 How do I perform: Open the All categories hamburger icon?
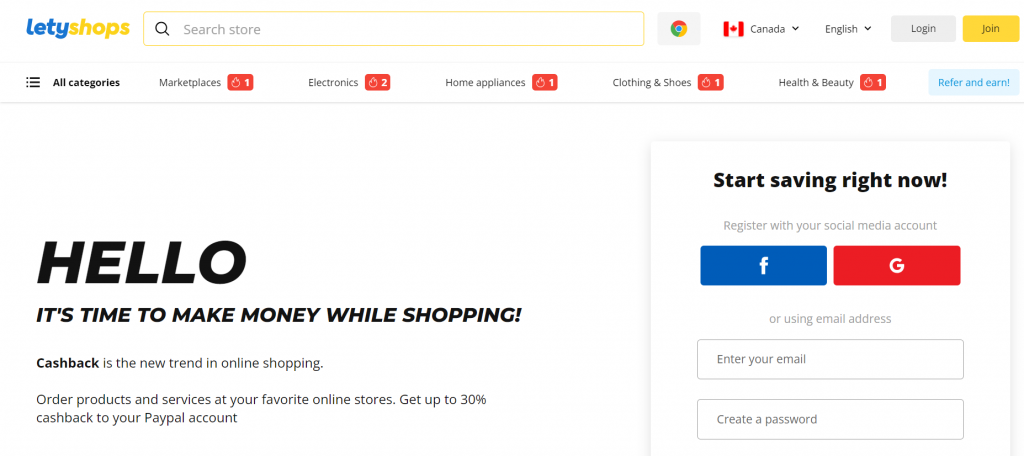[x=33, y=82]
